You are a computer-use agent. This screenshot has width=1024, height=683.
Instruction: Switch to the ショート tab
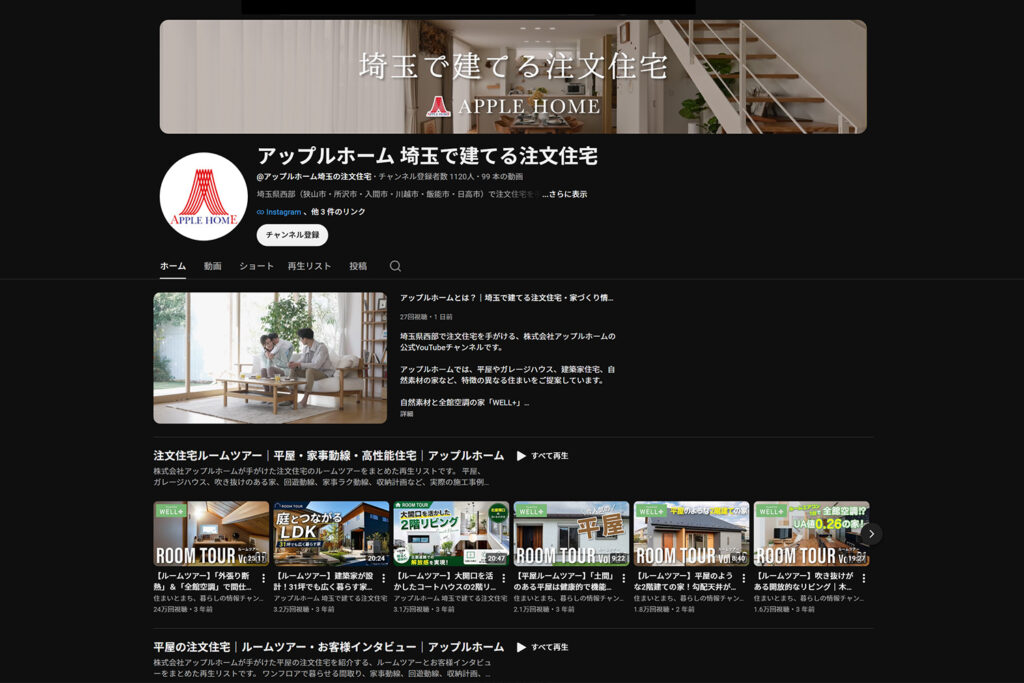(256, 266)
